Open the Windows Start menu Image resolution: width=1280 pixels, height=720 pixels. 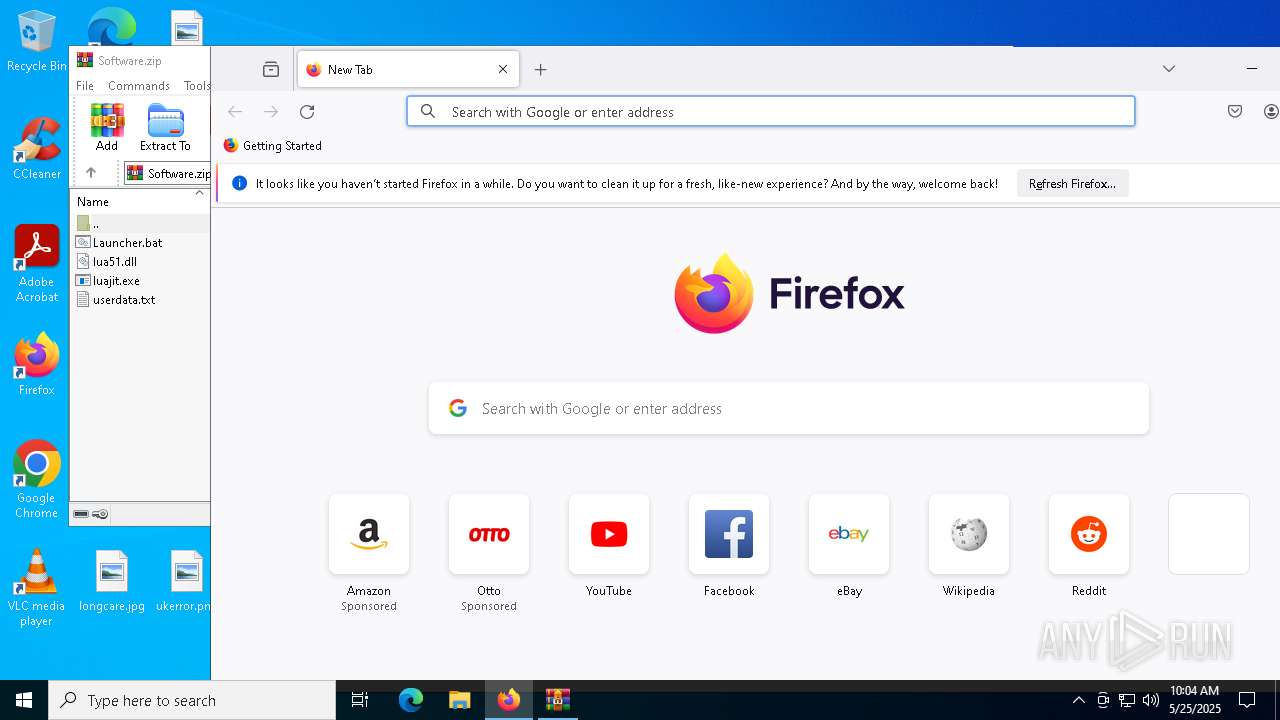tap(24, 700)
